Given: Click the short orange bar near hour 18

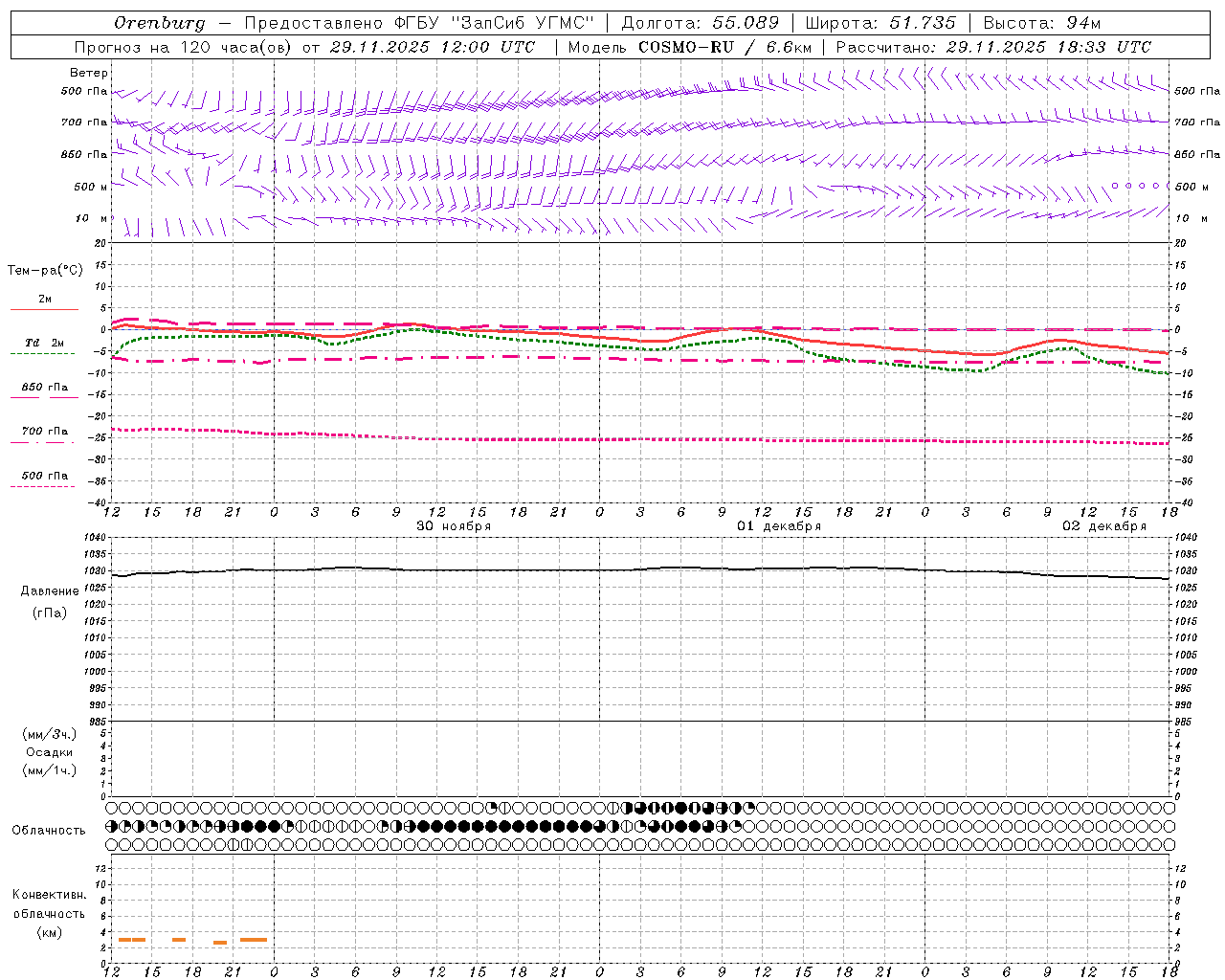Looking at the screenshot, I should 179,940.
